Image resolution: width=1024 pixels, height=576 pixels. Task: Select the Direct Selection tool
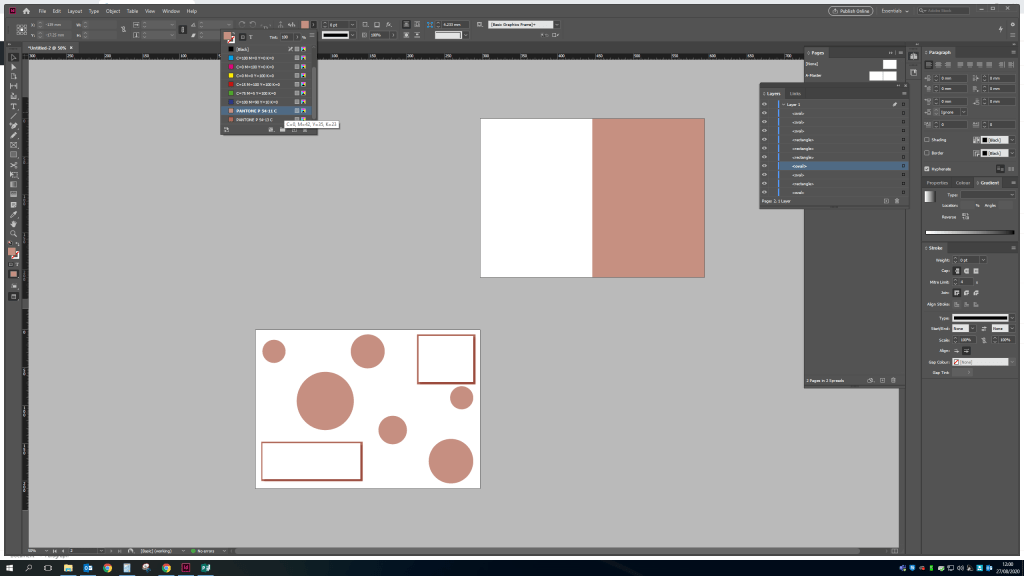point(13,67)
